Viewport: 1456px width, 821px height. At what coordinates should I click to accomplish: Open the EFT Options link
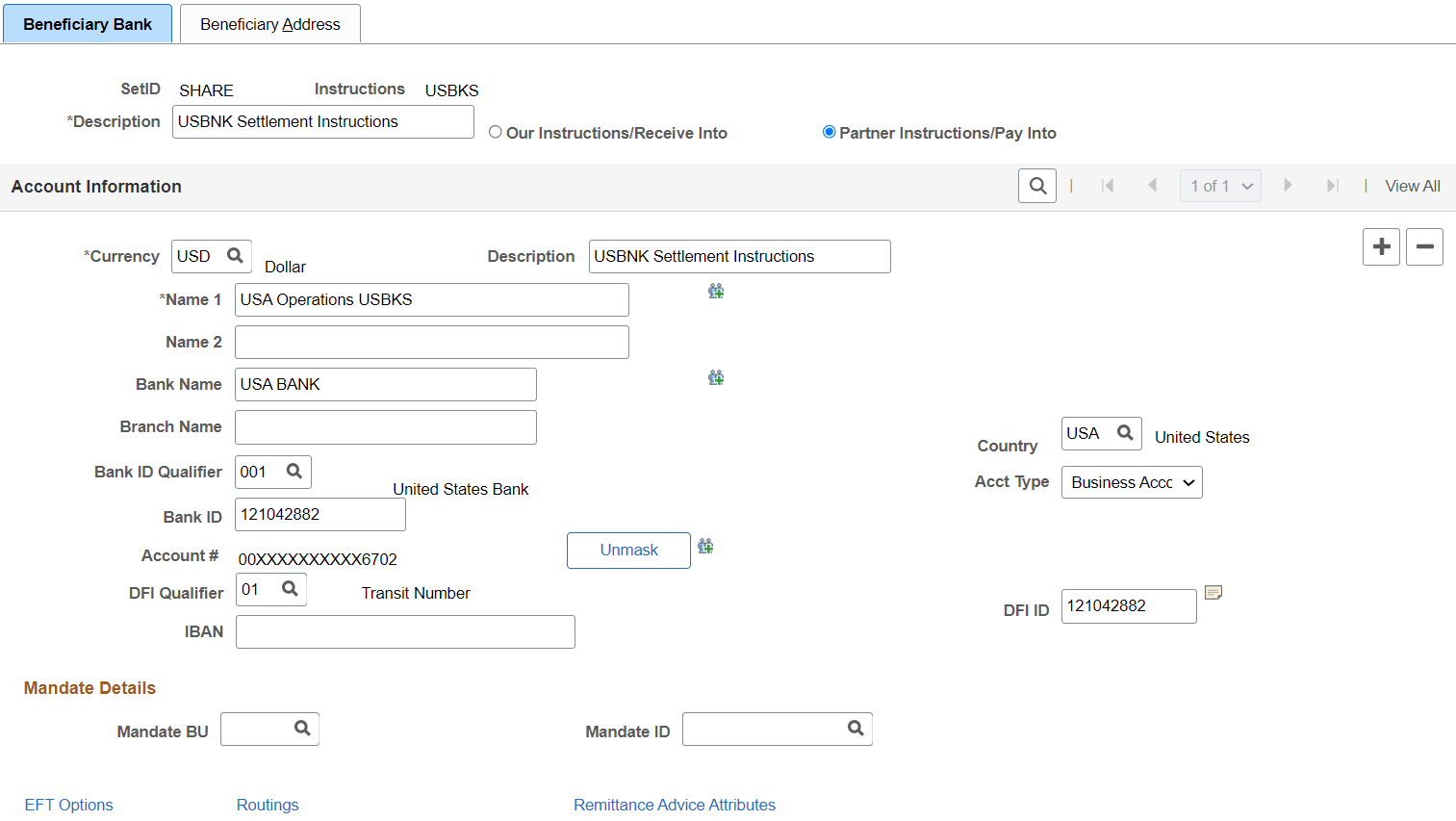click(x=68, y=805)
